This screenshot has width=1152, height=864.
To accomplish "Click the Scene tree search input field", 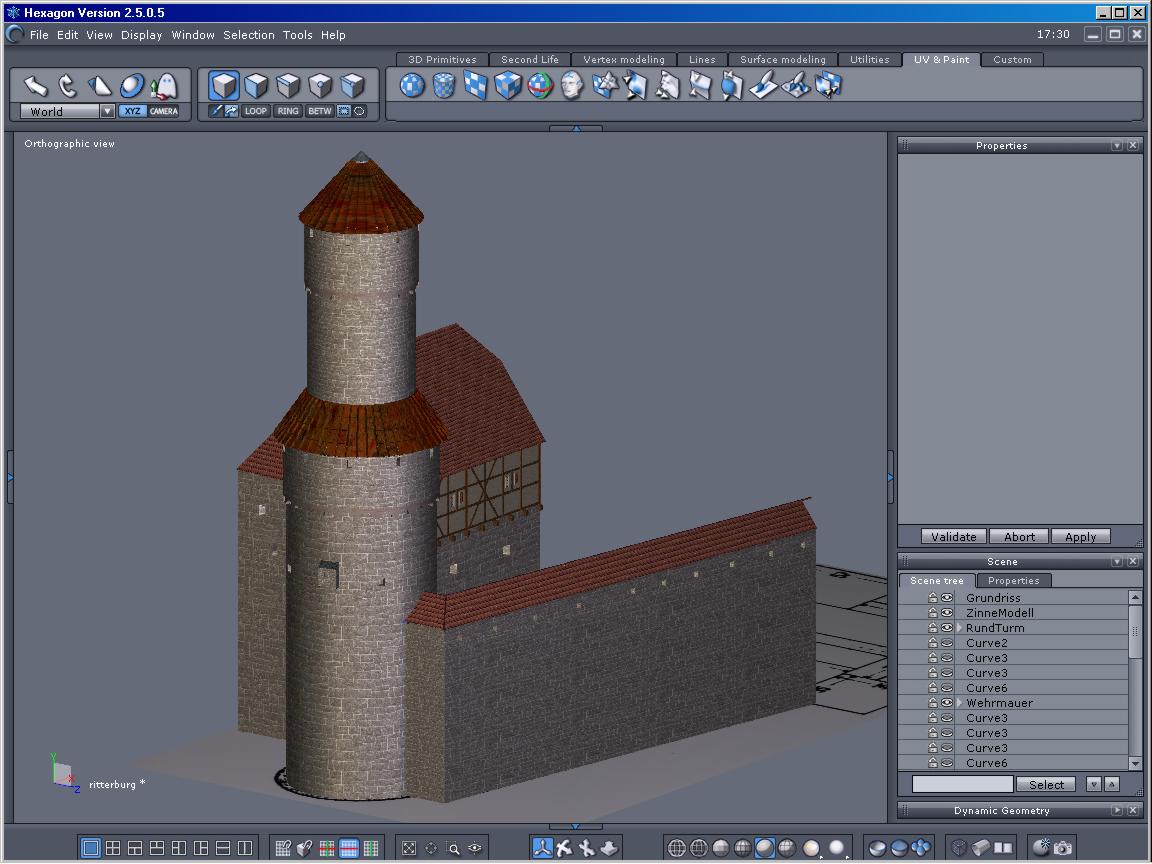I will [x=962, y=785].
